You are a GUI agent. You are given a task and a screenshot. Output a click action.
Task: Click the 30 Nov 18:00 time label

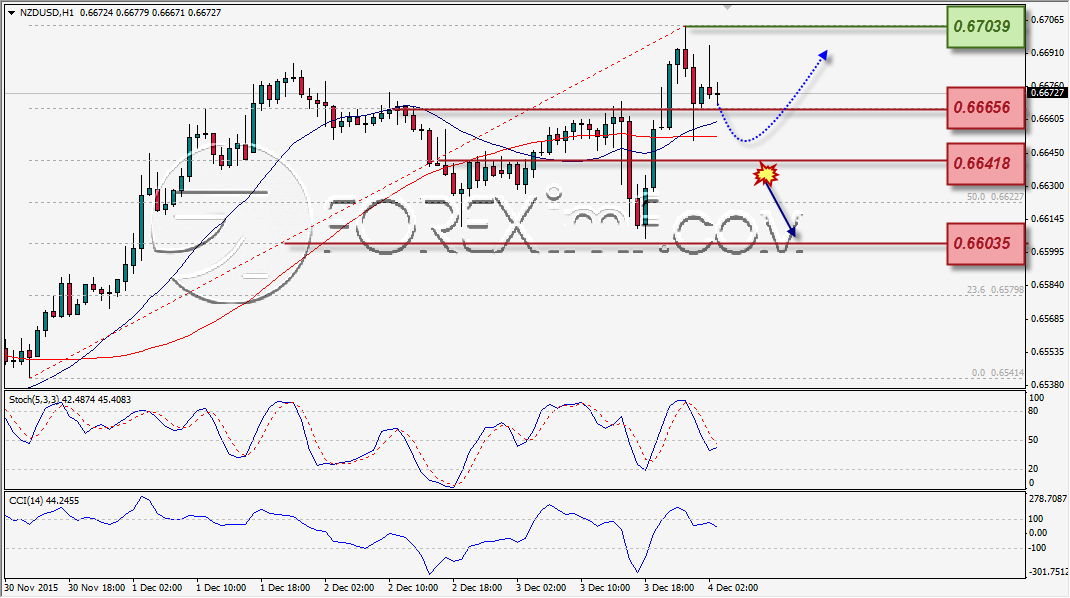point(97,588)
